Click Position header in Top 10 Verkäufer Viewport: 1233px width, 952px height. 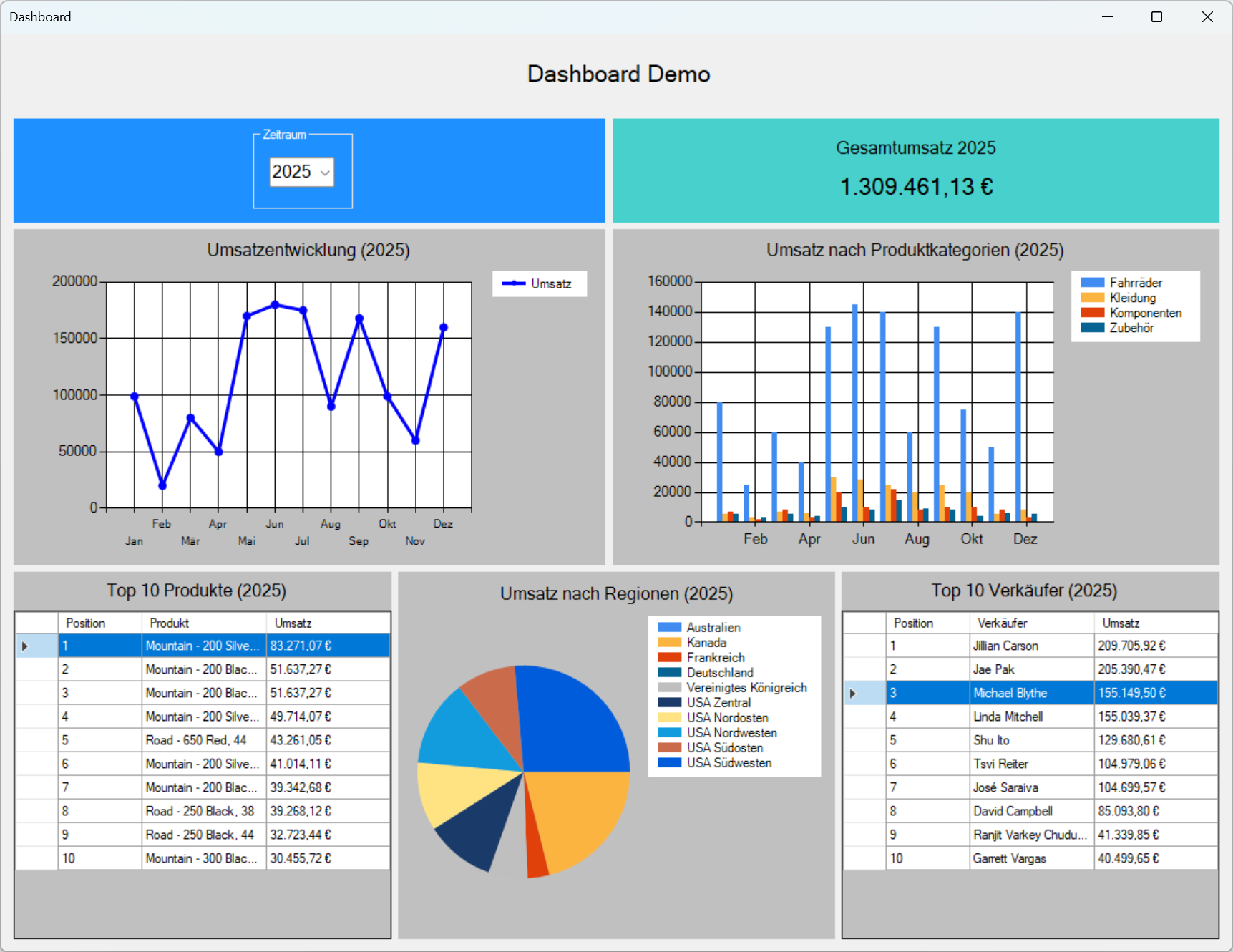tap(927, 623)
